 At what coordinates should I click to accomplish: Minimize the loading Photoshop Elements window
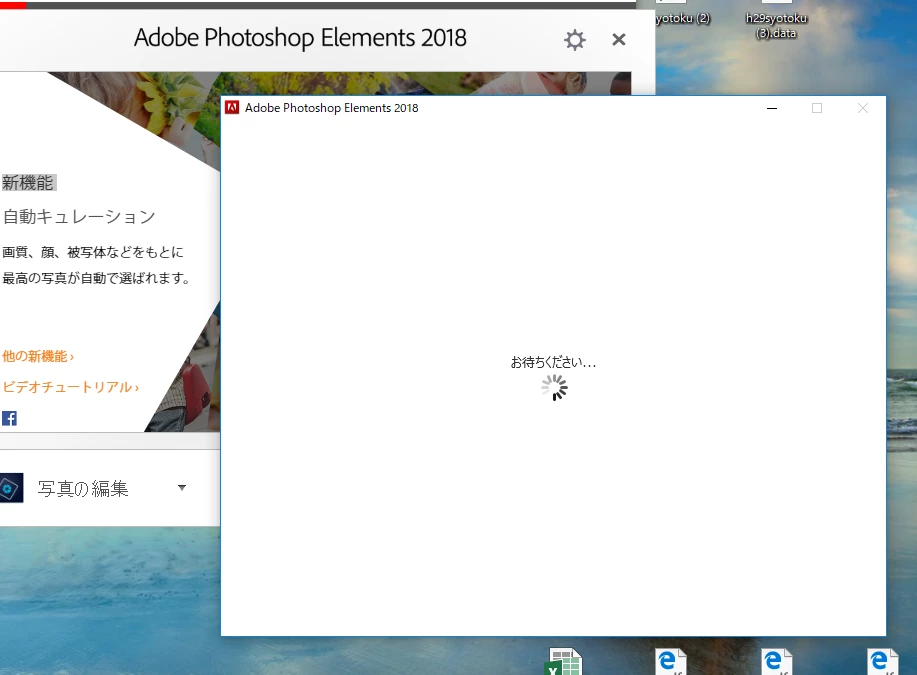tap(772, 108)
